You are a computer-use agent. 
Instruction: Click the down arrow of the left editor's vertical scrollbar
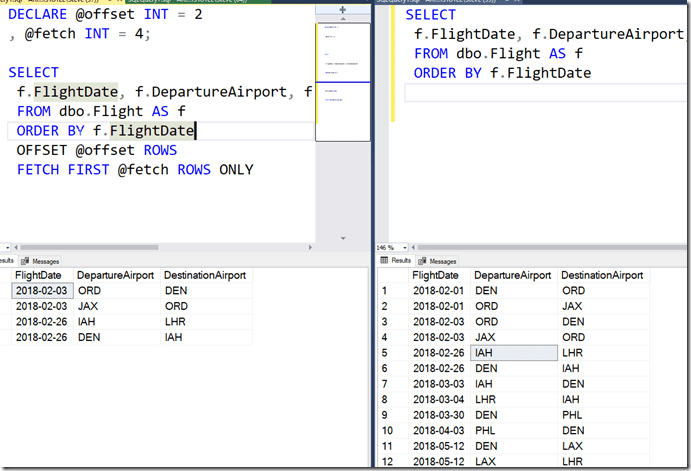(343, 238)
